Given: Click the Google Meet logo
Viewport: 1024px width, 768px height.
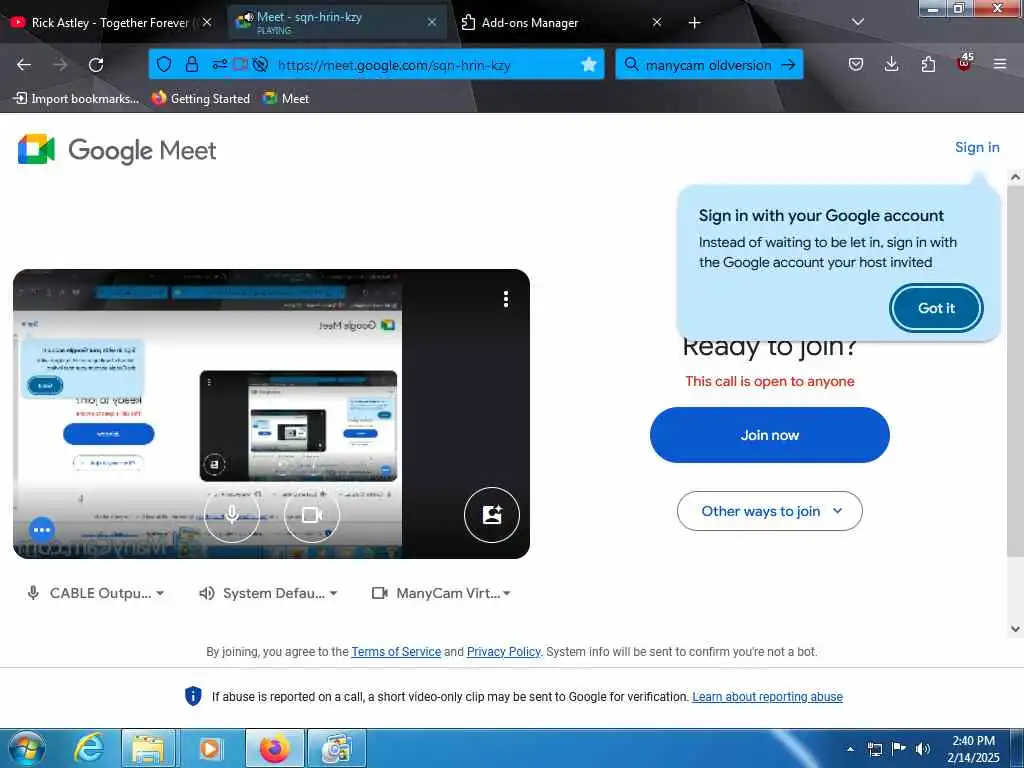Looking at the screenshot, I should click(x=118, y=150).
